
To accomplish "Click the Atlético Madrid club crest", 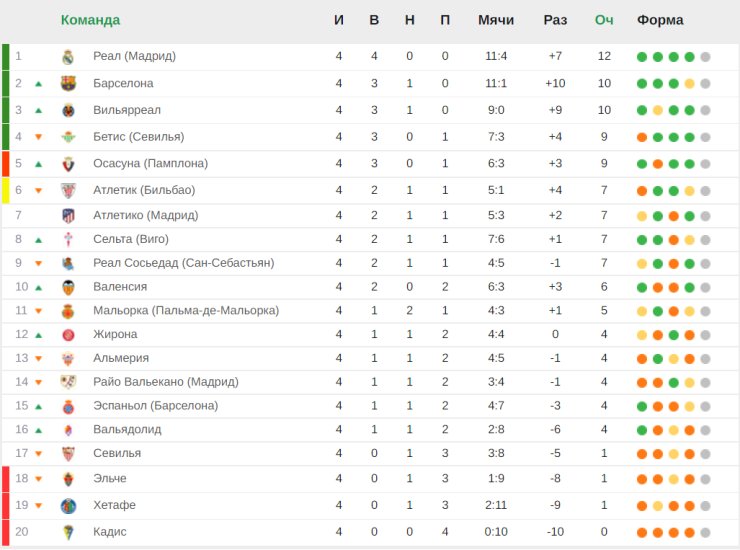I will pos(68,215).
